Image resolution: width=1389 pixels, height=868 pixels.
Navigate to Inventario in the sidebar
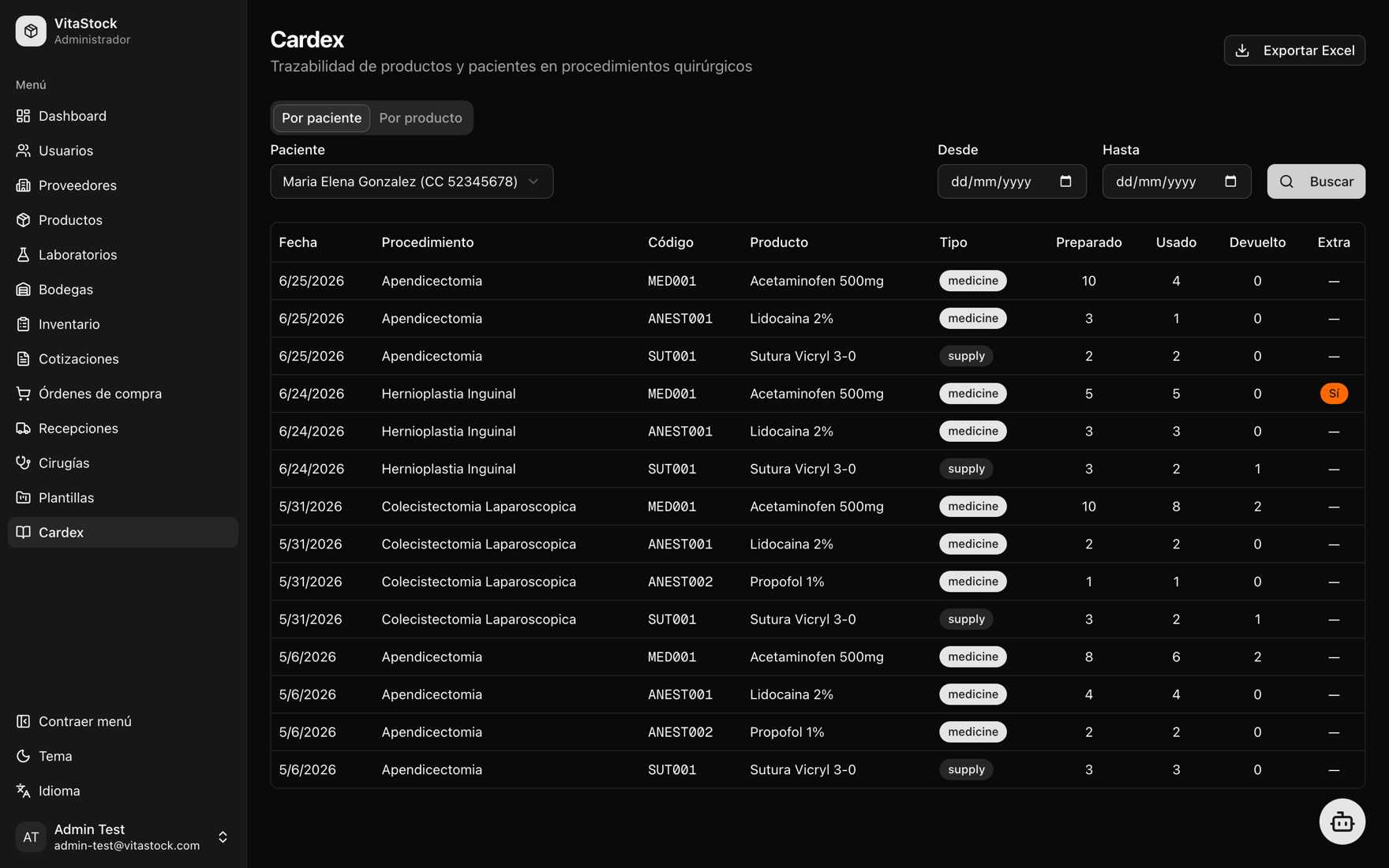123,324
